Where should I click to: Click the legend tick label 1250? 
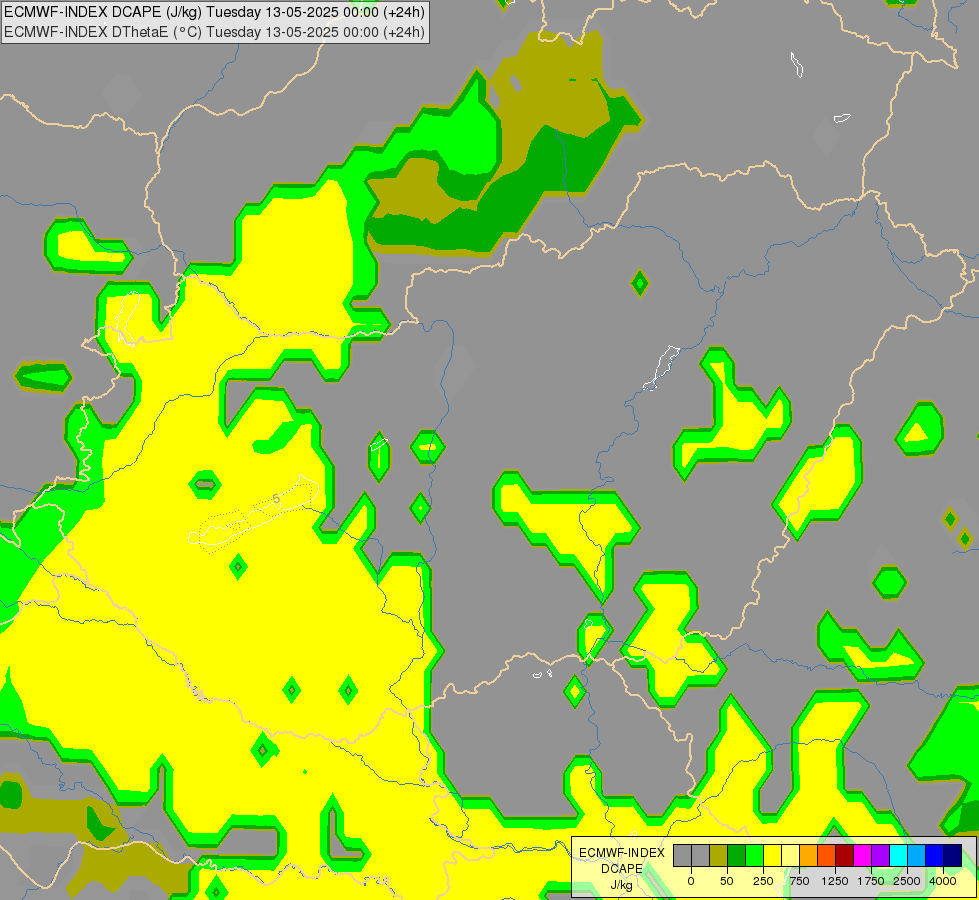[835, 881]
